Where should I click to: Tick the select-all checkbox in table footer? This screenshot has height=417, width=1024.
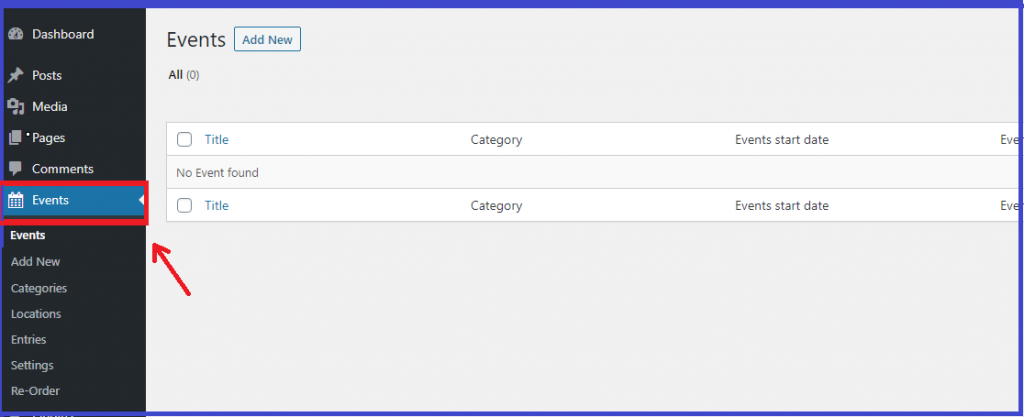(185, 206)
